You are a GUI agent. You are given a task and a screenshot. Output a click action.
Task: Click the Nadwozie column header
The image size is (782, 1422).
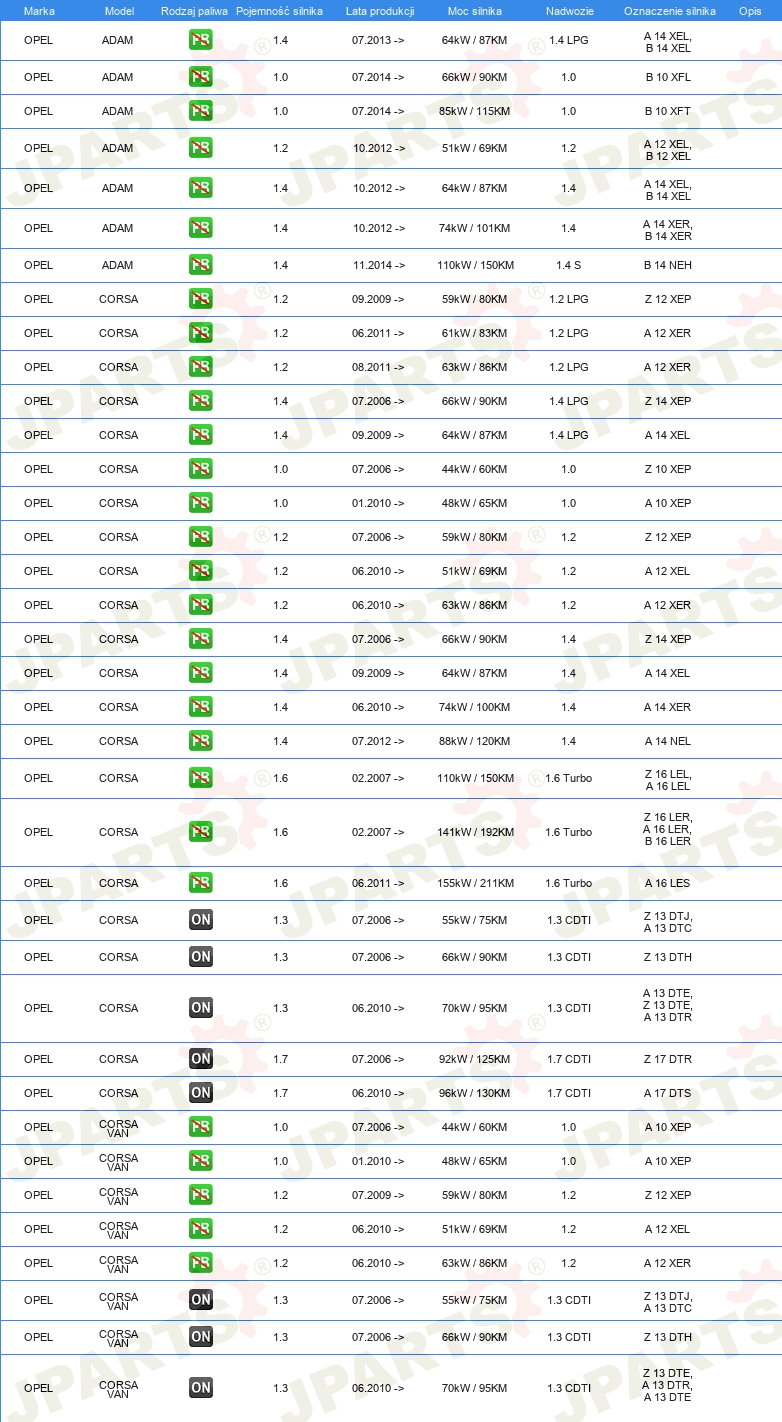tap(569, 10)
